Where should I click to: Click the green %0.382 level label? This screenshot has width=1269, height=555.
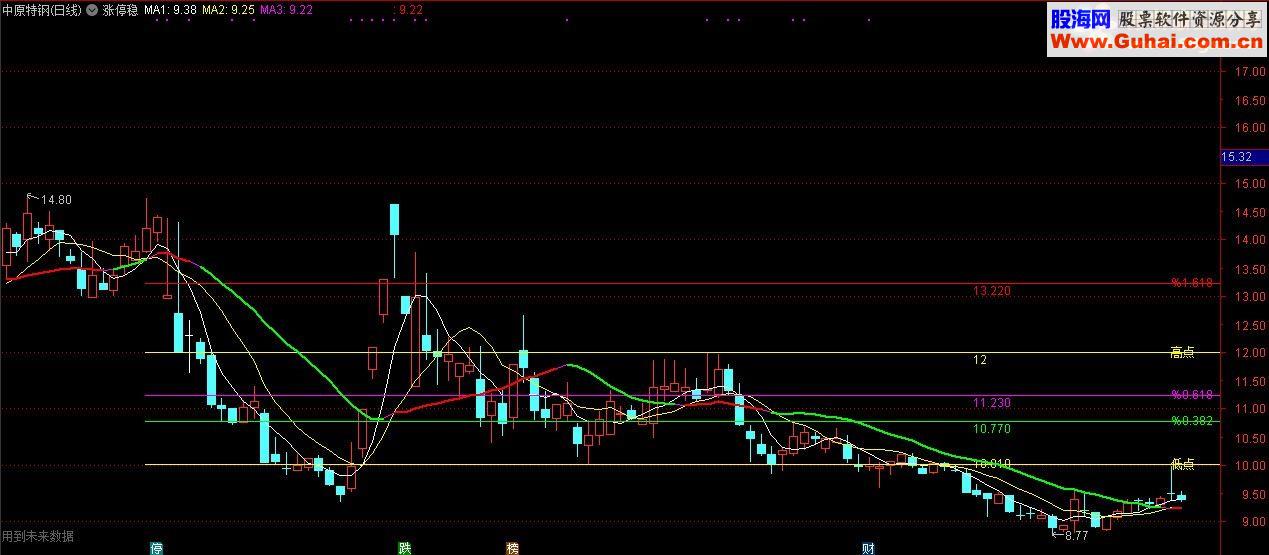click(1192, 421)
